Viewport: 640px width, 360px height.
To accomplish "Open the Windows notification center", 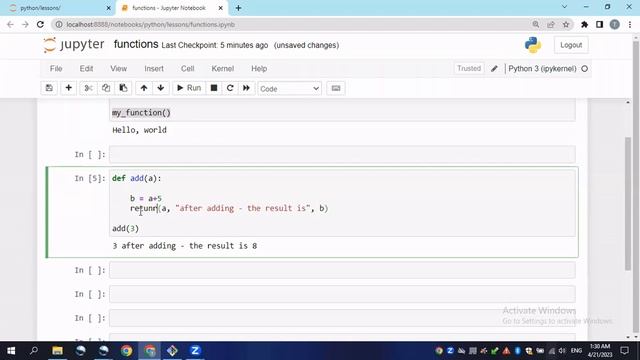I will [x=624, y=351].
